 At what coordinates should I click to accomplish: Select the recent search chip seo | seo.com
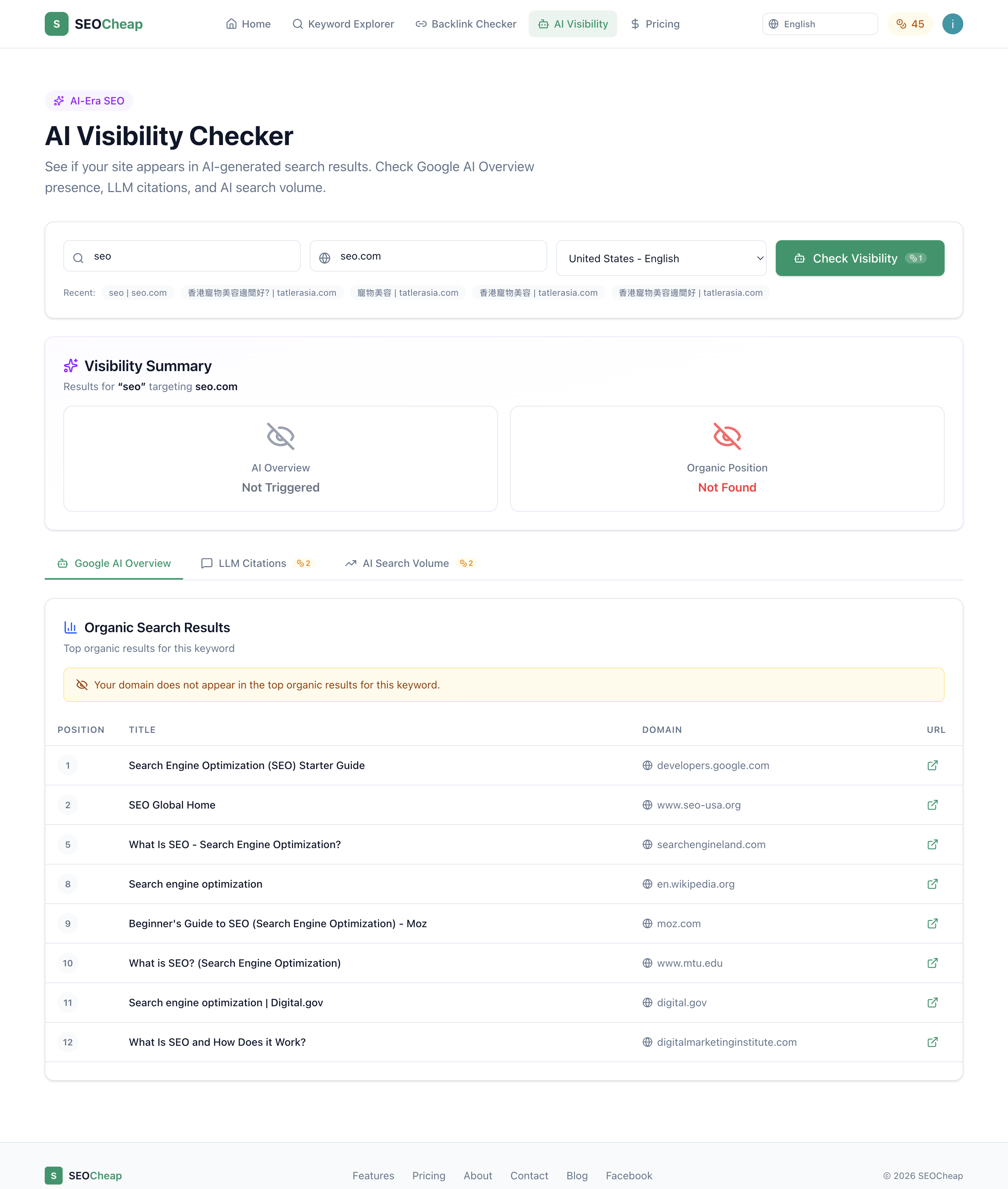click(x=137, y=293)
